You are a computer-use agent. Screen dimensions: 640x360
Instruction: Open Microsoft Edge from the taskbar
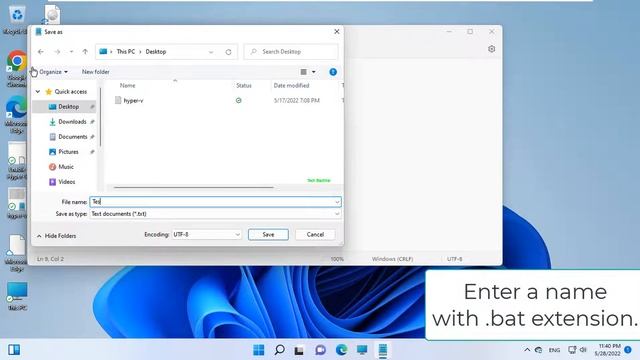(341, 350)
